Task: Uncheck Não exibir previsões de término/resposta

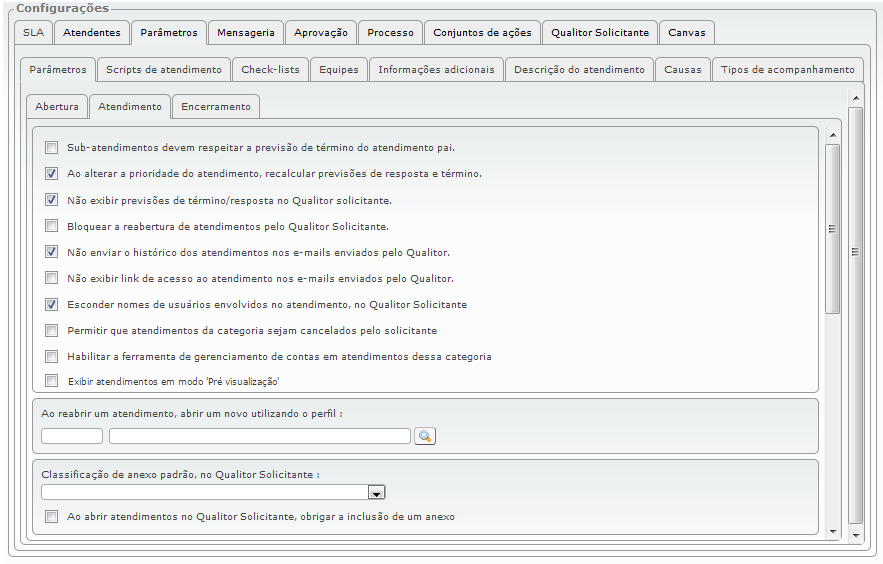Action: coord(51,200)
